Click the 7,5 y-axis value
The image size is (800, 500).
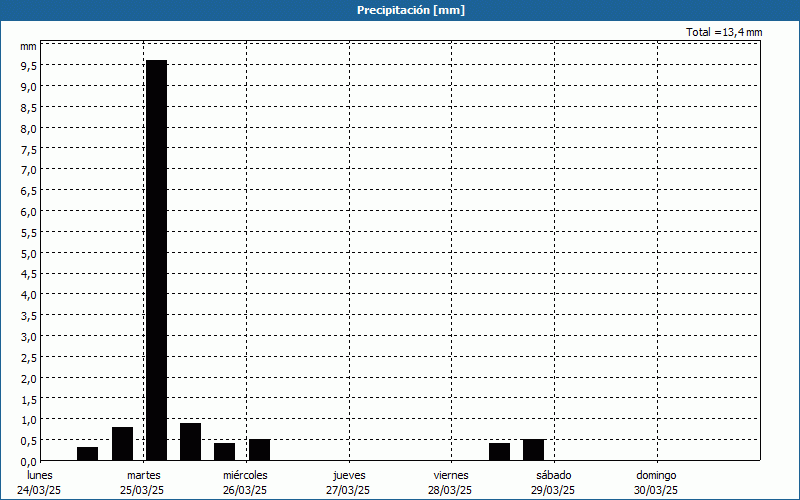coord(29,149)
